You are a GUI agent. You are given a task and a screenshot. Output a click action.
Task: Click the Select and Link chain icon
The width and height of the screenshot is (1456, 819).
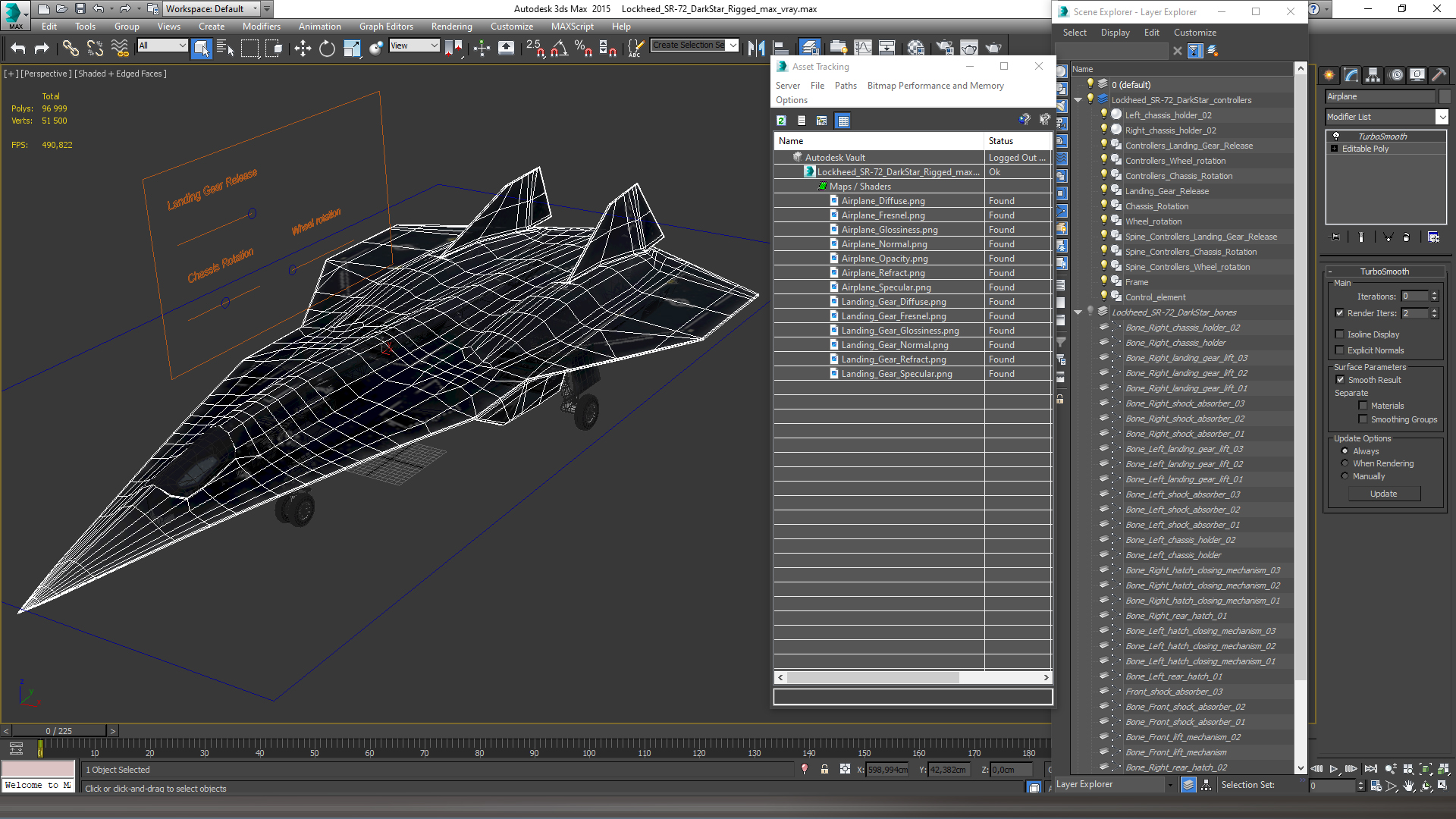point(71,49)
